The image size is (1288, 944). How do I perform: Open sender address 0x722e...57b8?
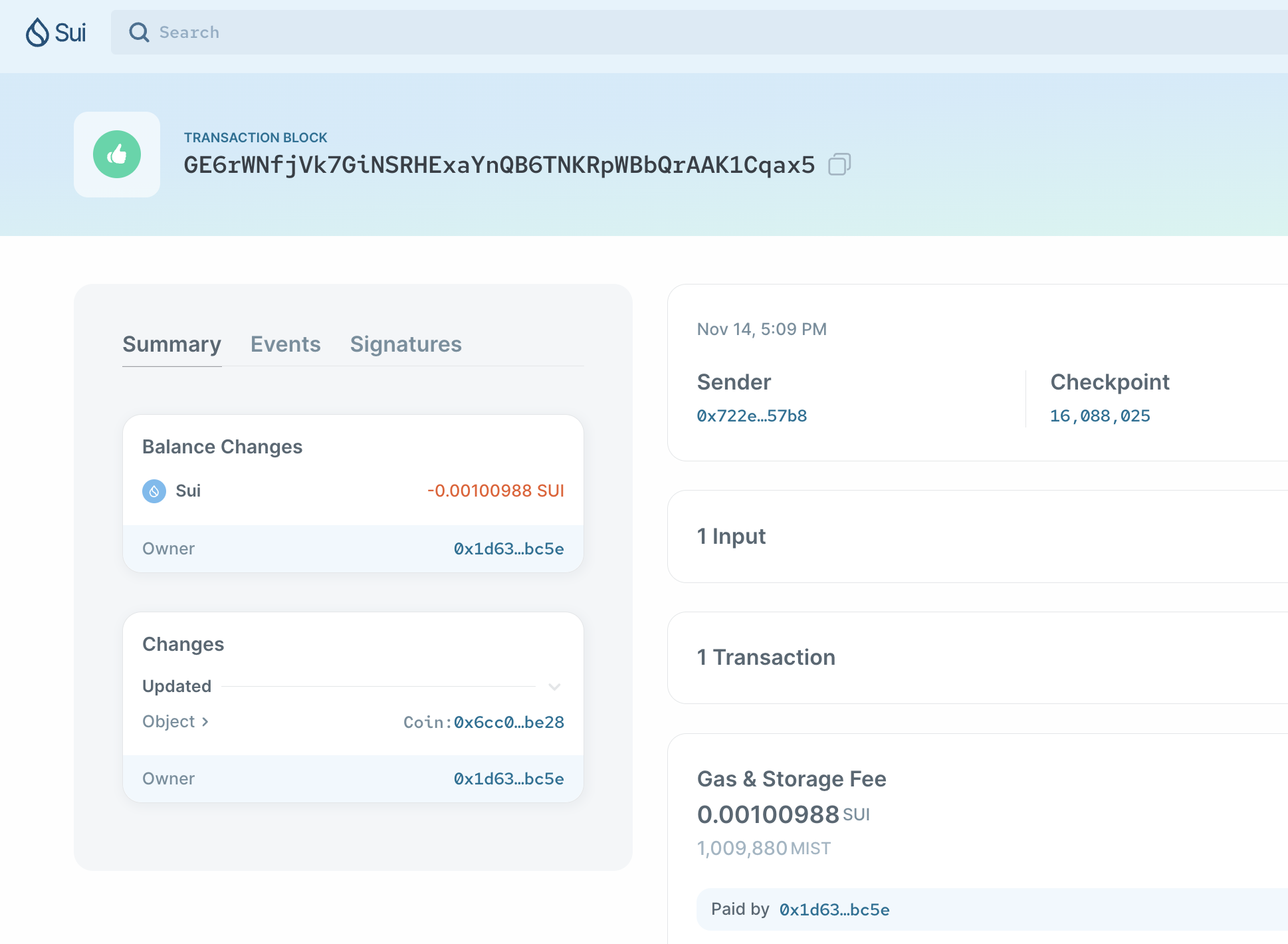click(x=752, y=416)
